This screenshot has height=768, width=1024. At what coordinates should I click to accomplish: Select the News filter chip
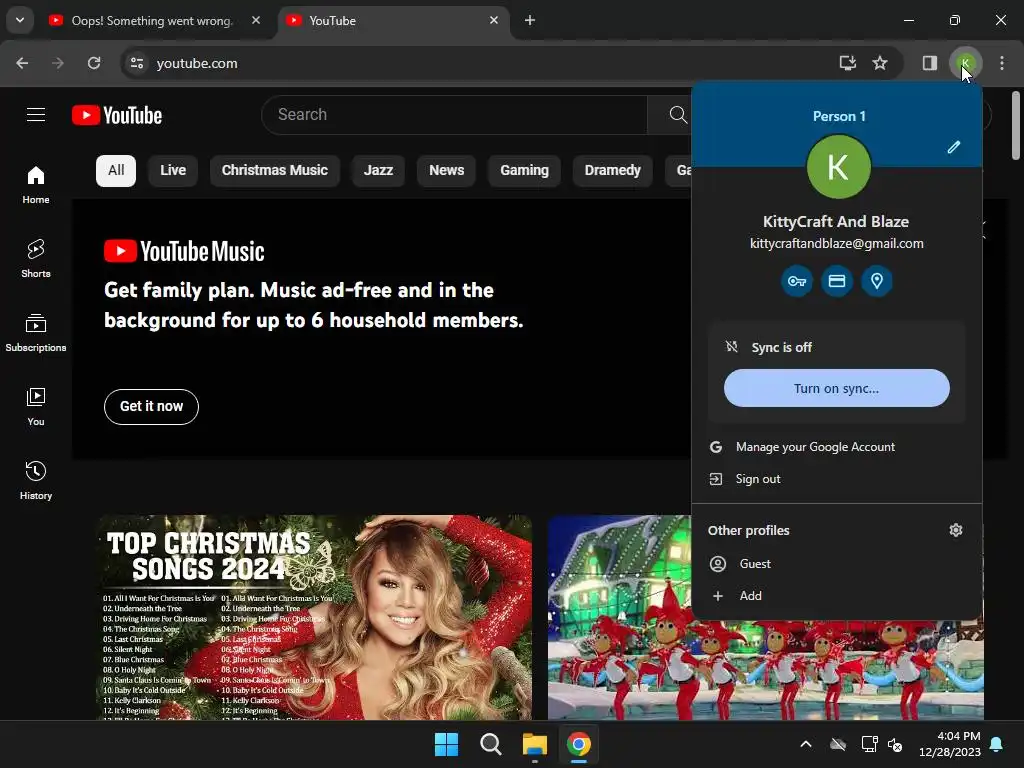(447, 170)
